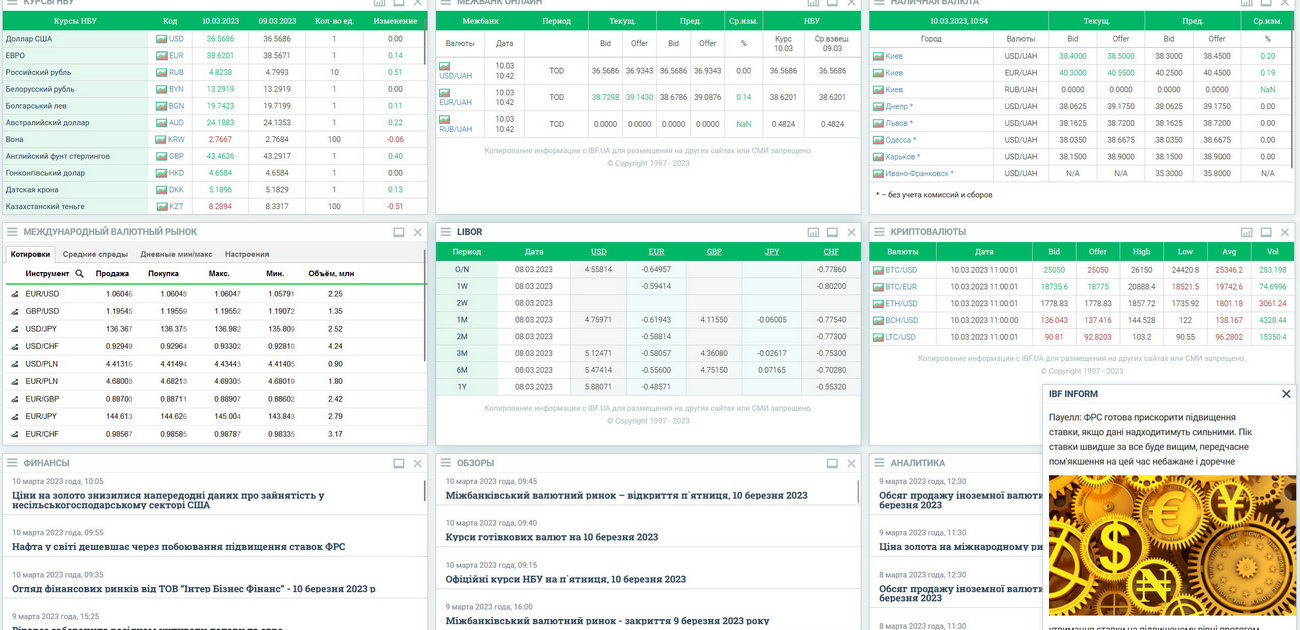Screen dimensions: 1300x630
Task: Switch to the Котировки tab
Action: click(30, 254)
